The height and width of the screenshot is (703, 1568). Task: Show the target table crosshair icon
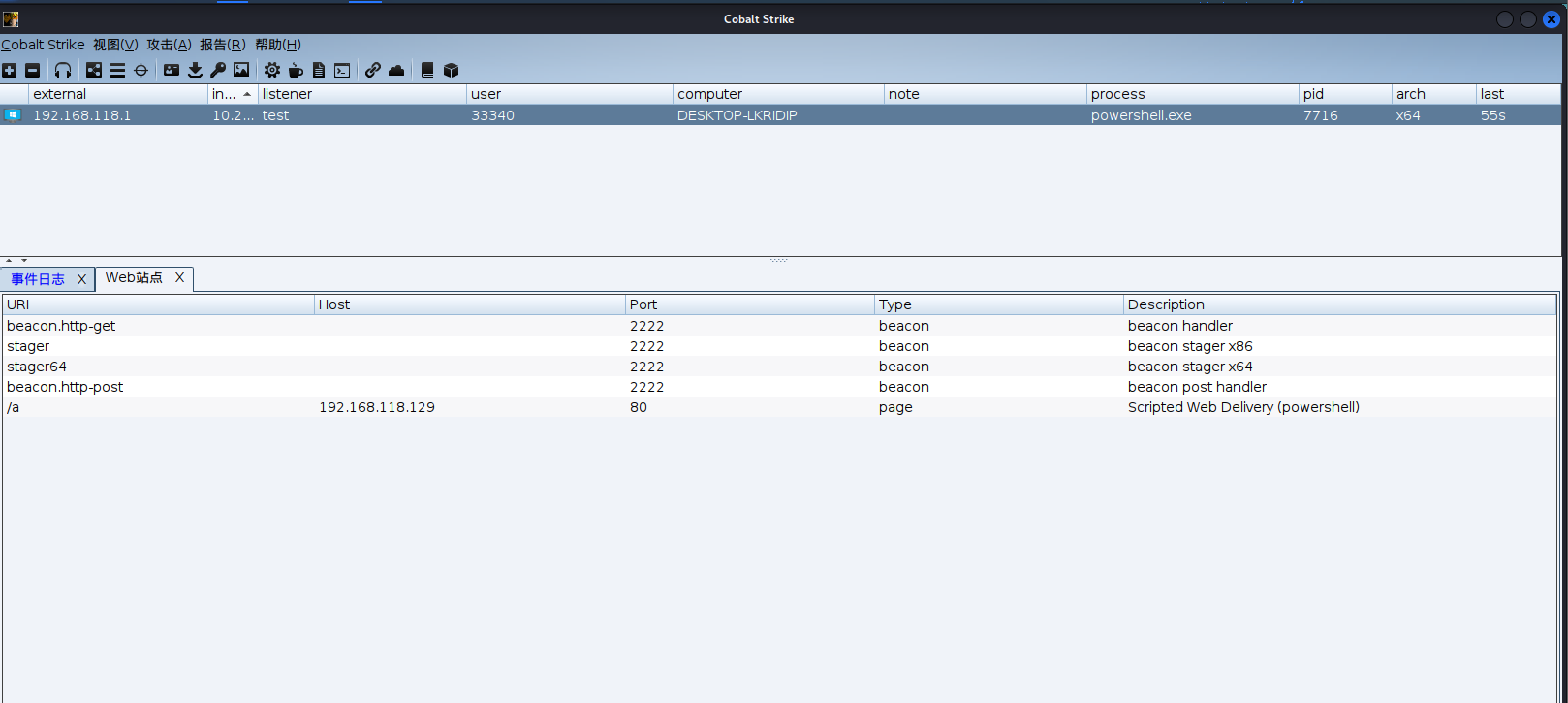click(141, 70)
